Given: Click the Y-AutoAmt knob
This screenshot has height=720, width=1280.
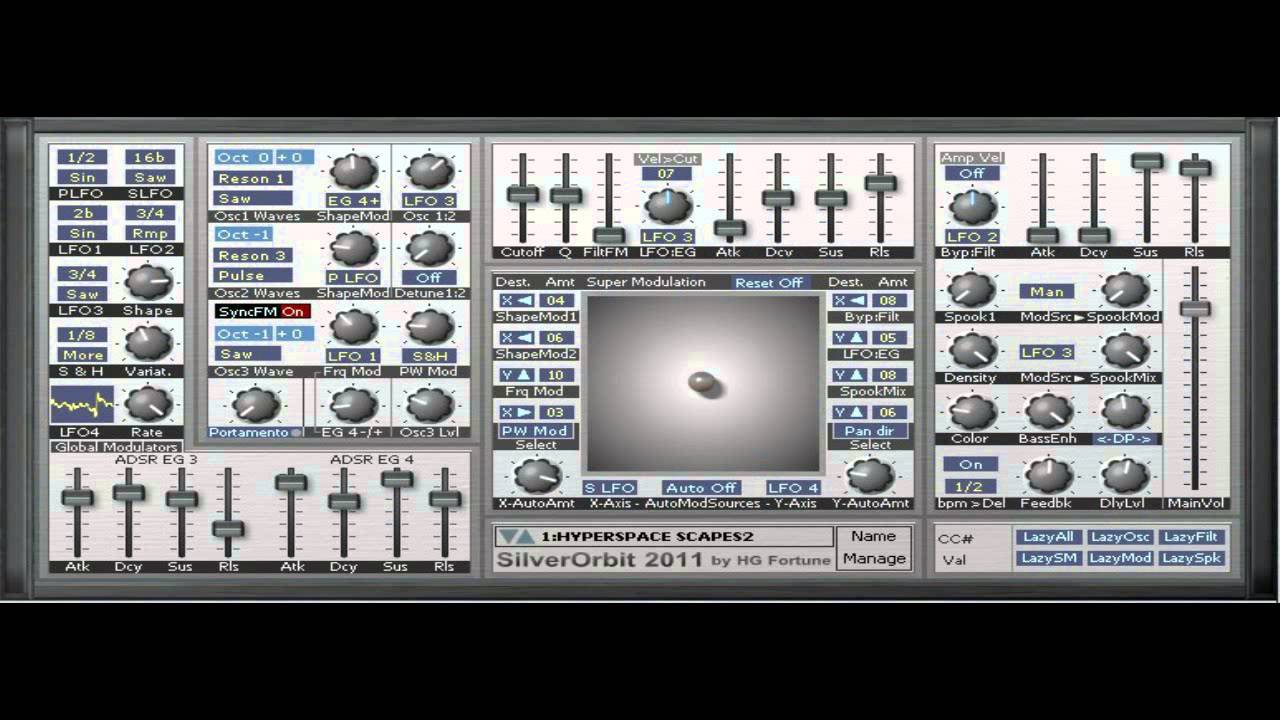Looking at the screenshot, I should (870, 476).
